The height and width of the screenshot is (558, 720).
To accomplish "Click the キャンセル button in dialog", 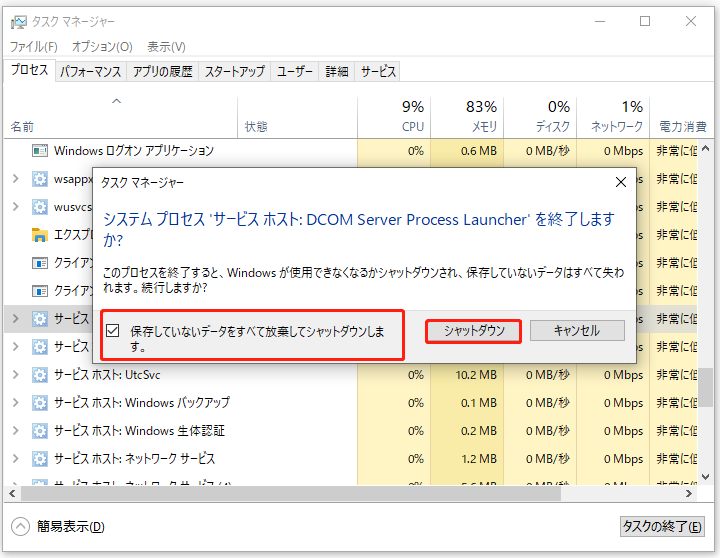I will pyautogui.click(x=577, y=331).
